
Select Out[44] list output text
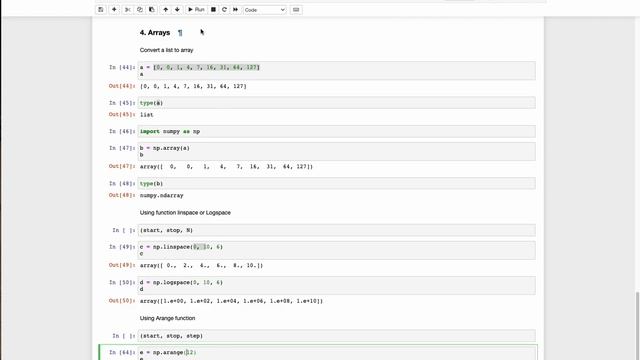pos(193,86)
